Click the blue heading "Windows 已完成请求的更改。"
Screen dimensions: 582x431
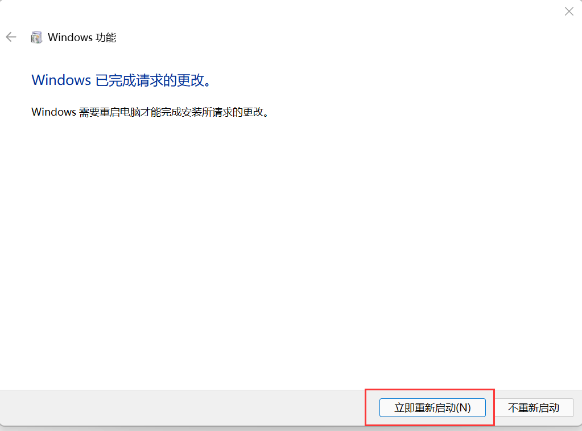point(121,80)
